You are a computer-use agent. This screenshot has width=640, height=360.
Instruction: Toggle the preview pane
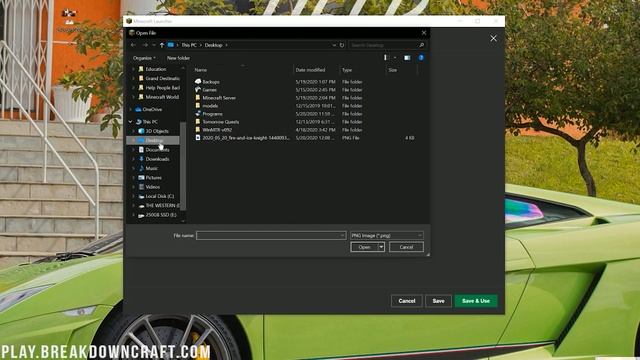[407, 58]
